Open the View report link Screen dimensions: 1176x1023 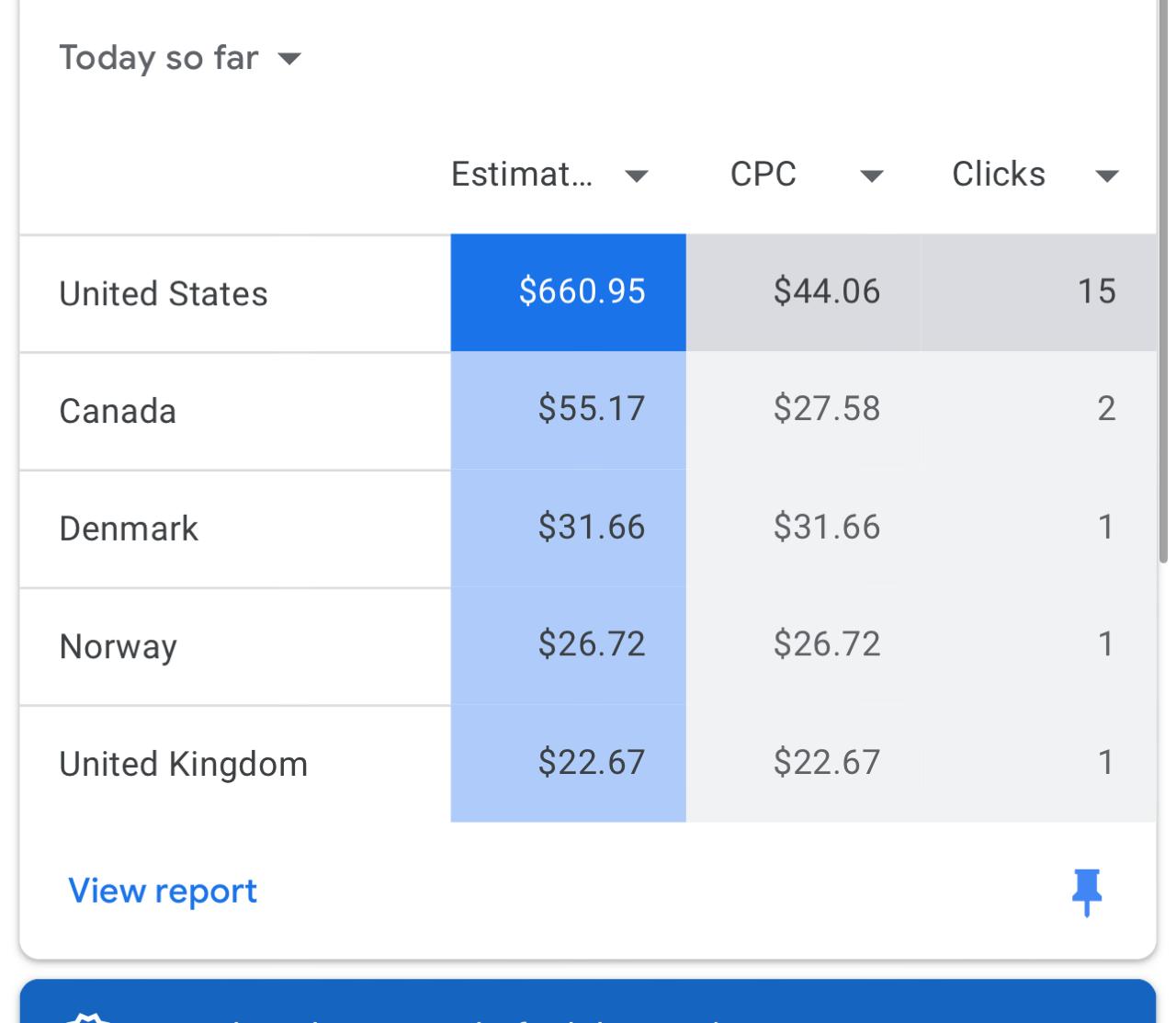click(163, 891)
